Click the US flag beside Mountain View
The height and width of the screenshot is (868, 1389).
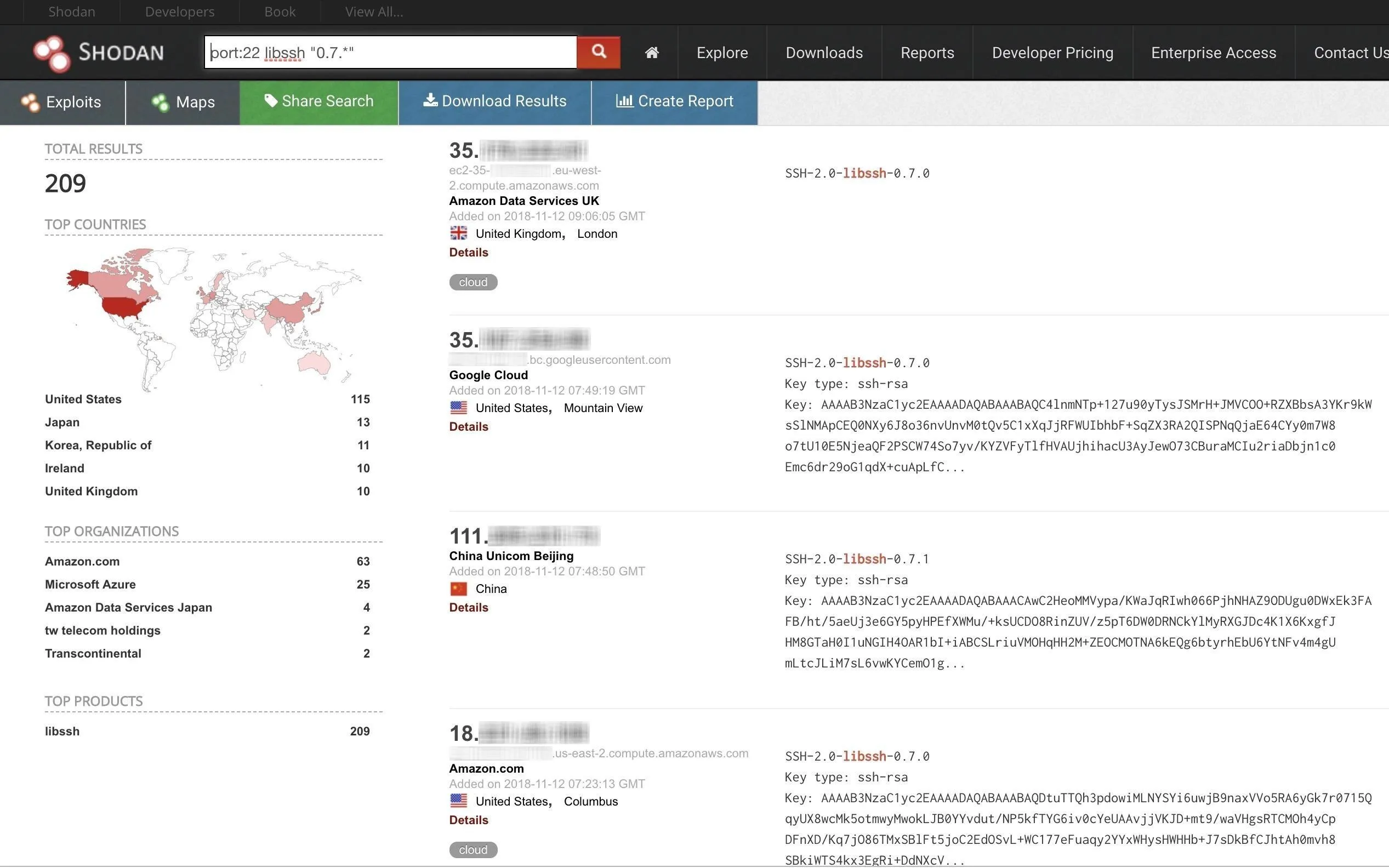click(458, 408)
